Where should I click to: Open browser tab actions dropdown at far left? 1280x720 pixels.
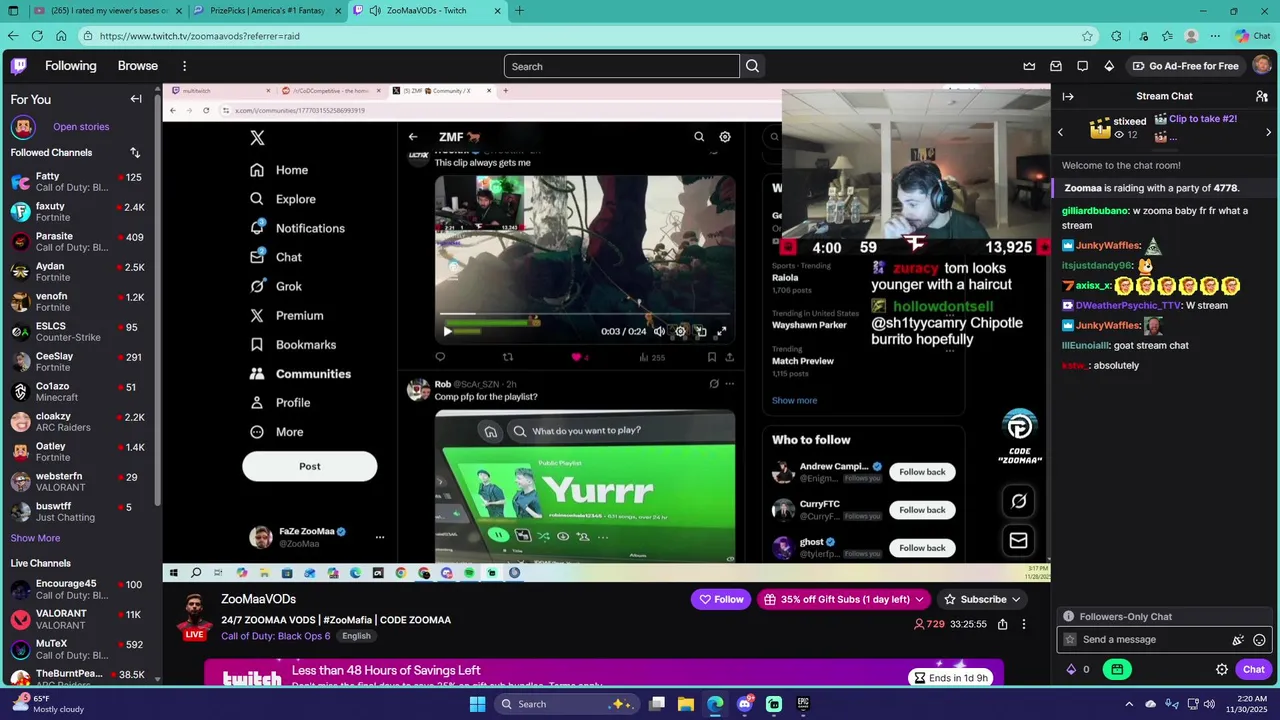pos(12,11)
